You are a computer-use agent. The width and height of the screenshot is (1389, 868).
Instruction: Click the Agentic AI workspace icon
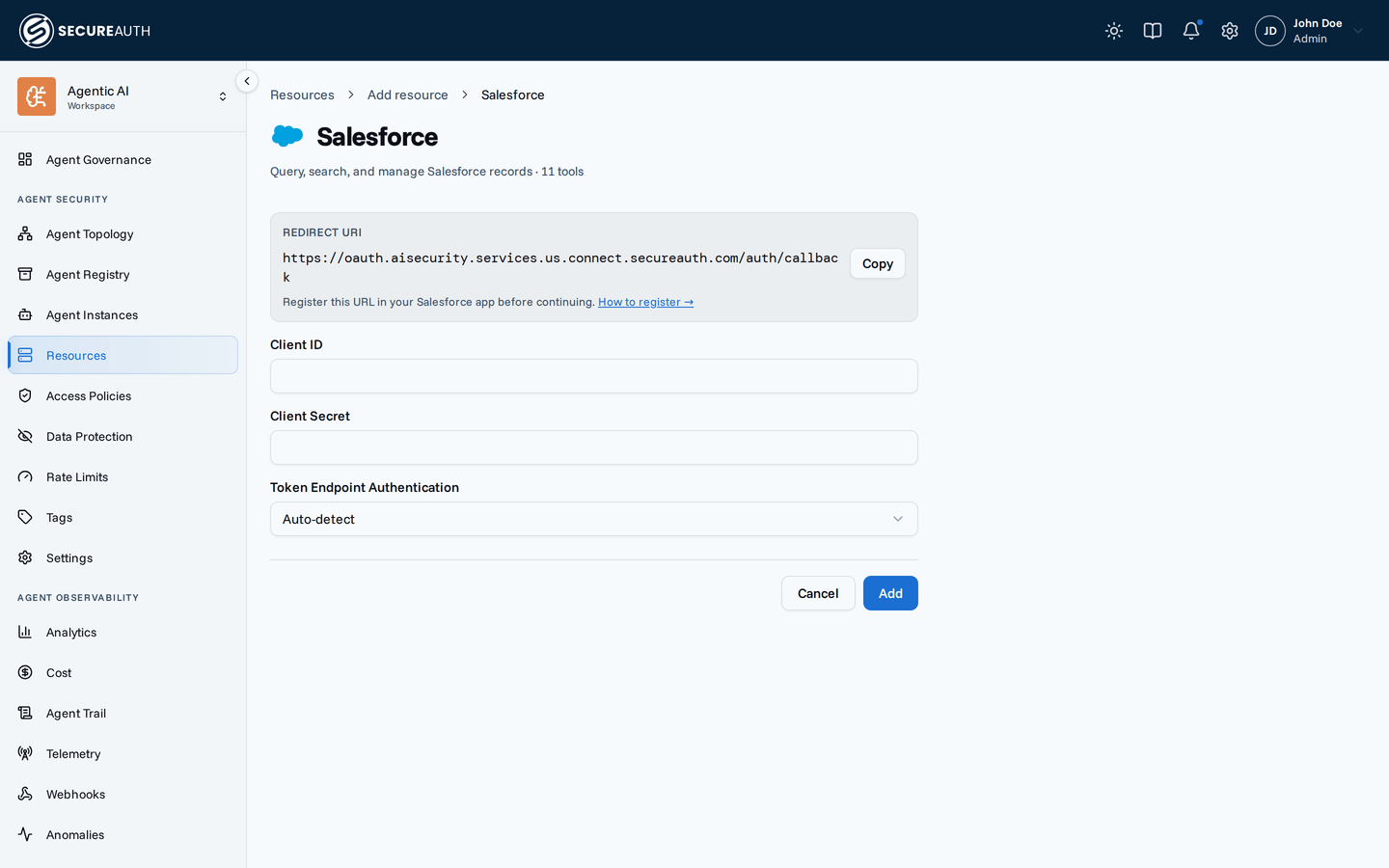click(x=37, y=96)
